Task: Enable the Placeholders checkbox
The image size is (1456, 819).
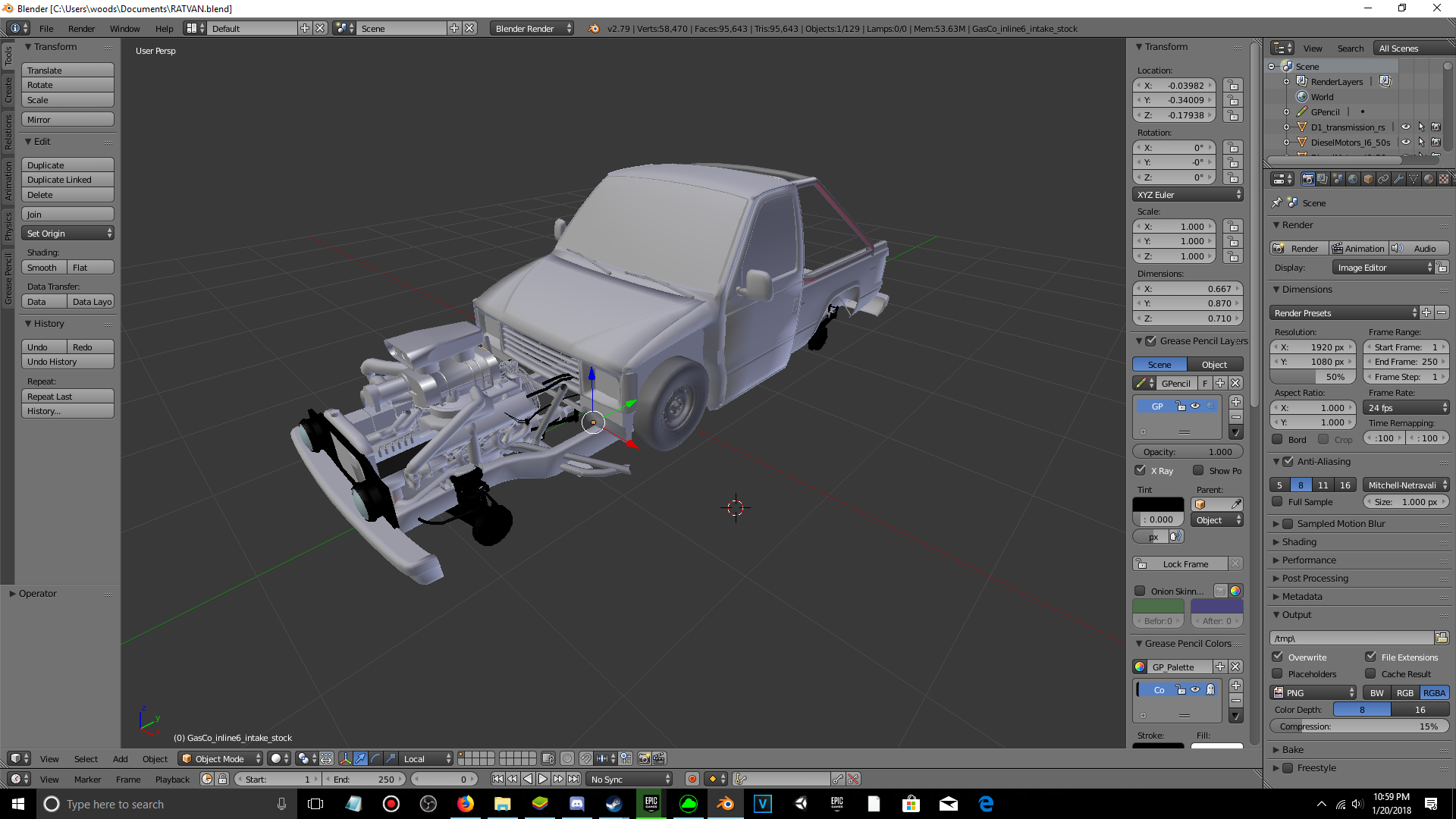Action: pyautogui.click(x=1278, y=673)
